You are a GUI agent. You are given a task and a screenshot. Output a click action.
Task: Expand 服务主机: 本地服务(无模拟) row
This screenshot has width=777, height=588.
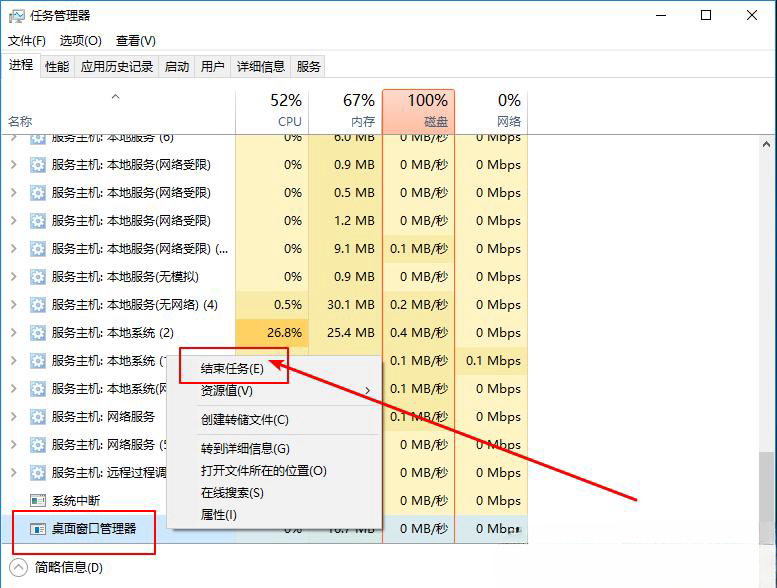coord(14,276)
